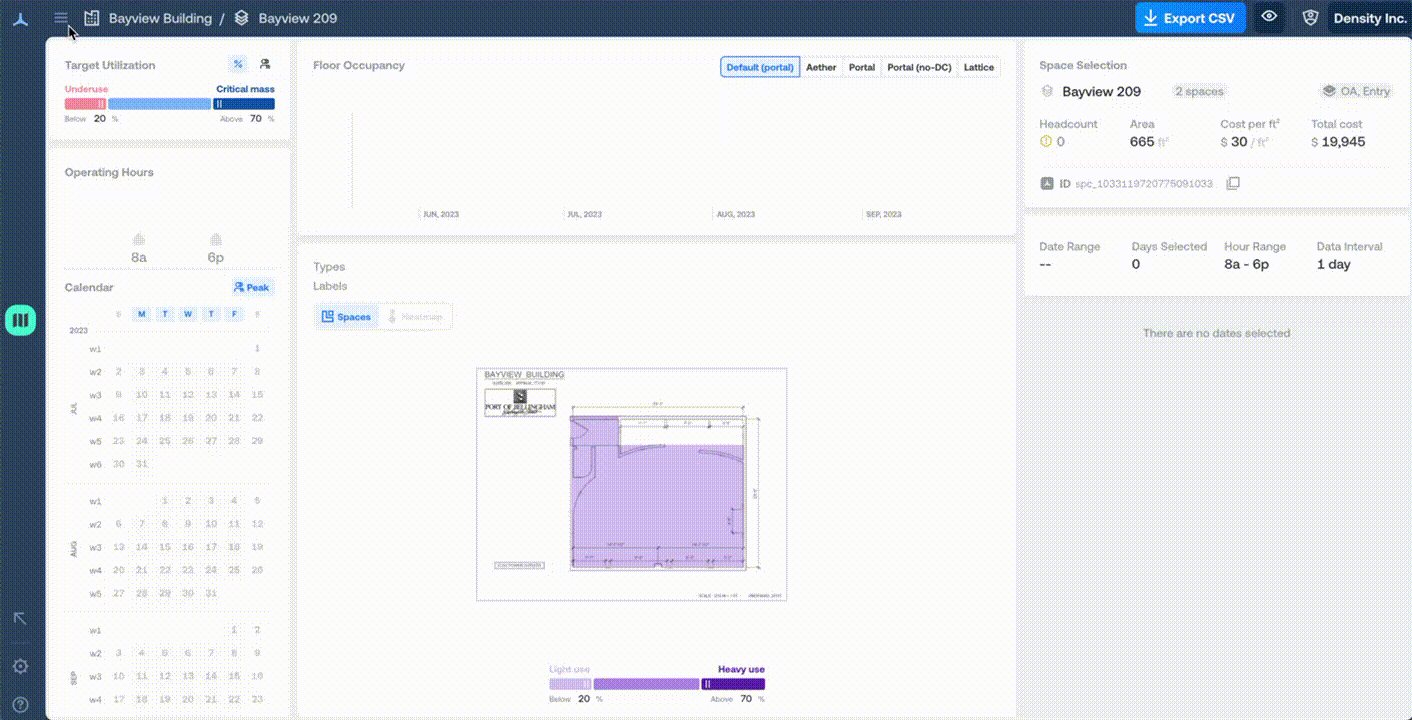Click the Total cost value $19,945
This screenshot has width=1412, height=720.
click(x=1338, y=142)
